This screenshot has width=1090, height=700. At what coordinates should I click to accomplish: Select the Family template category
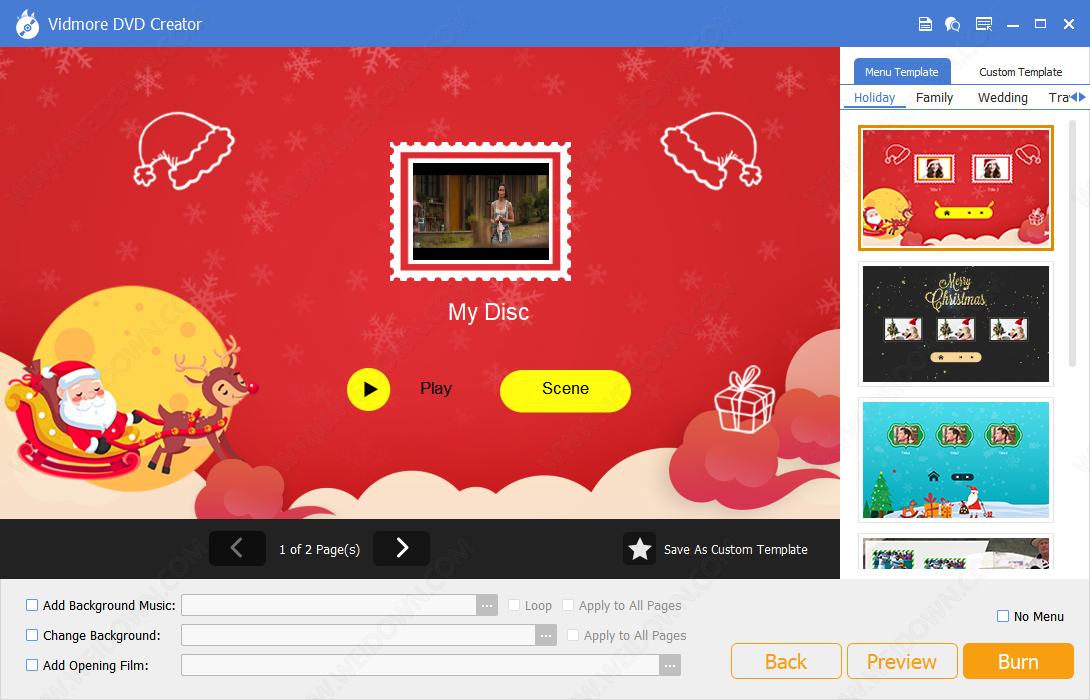(934, 97)
